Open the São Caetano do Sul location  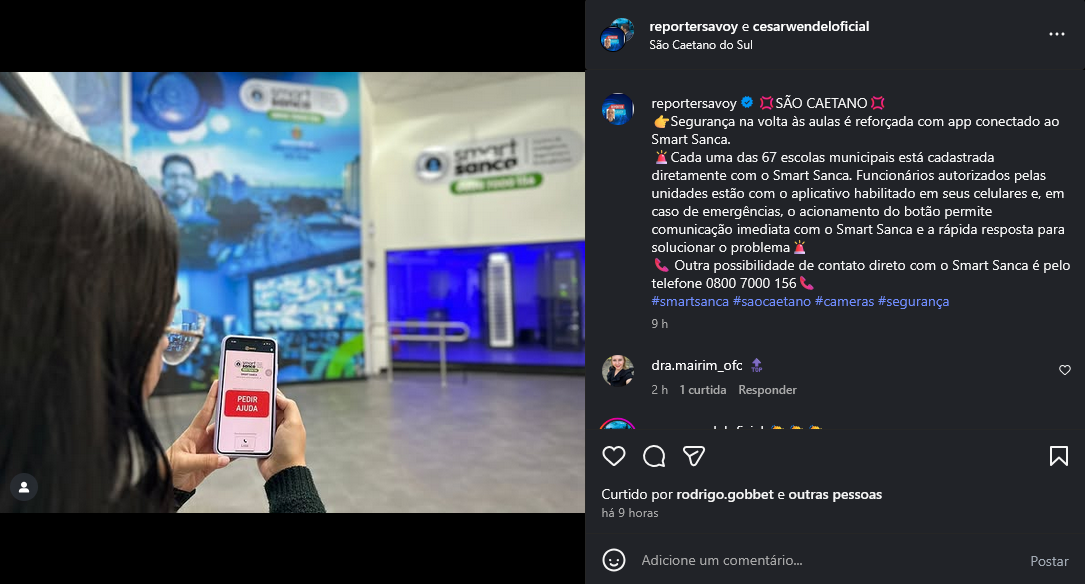click(x=700, y=45)
